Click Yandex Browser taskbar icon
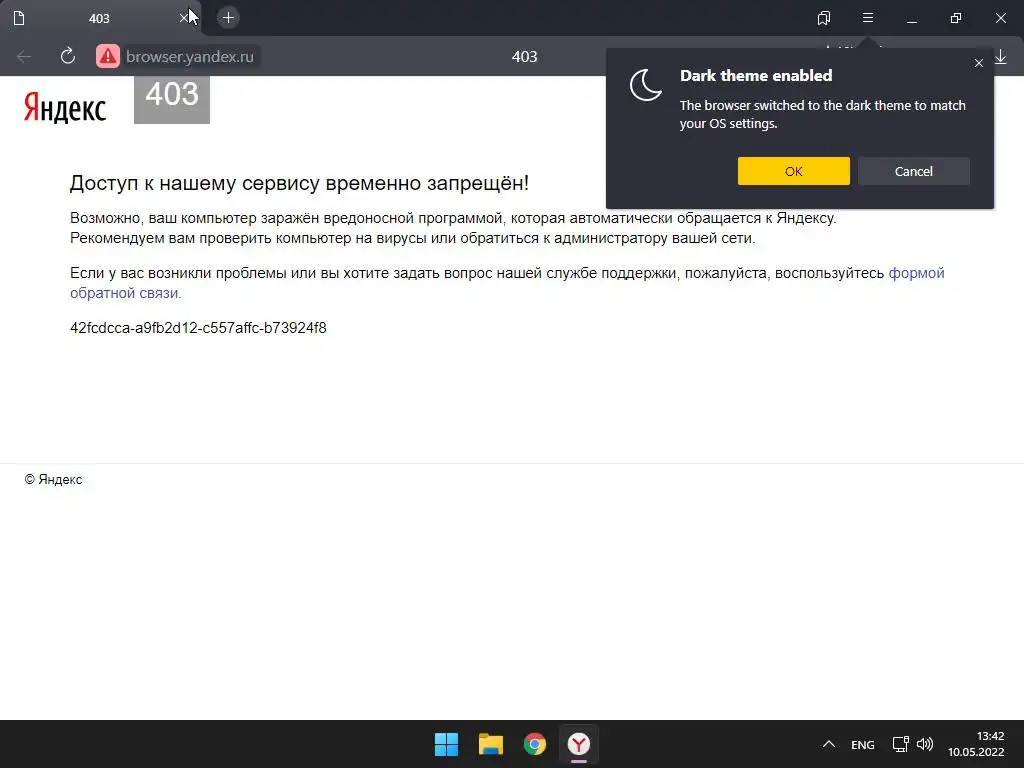Viewport: 1024px width, 768px height. [579, 744]
